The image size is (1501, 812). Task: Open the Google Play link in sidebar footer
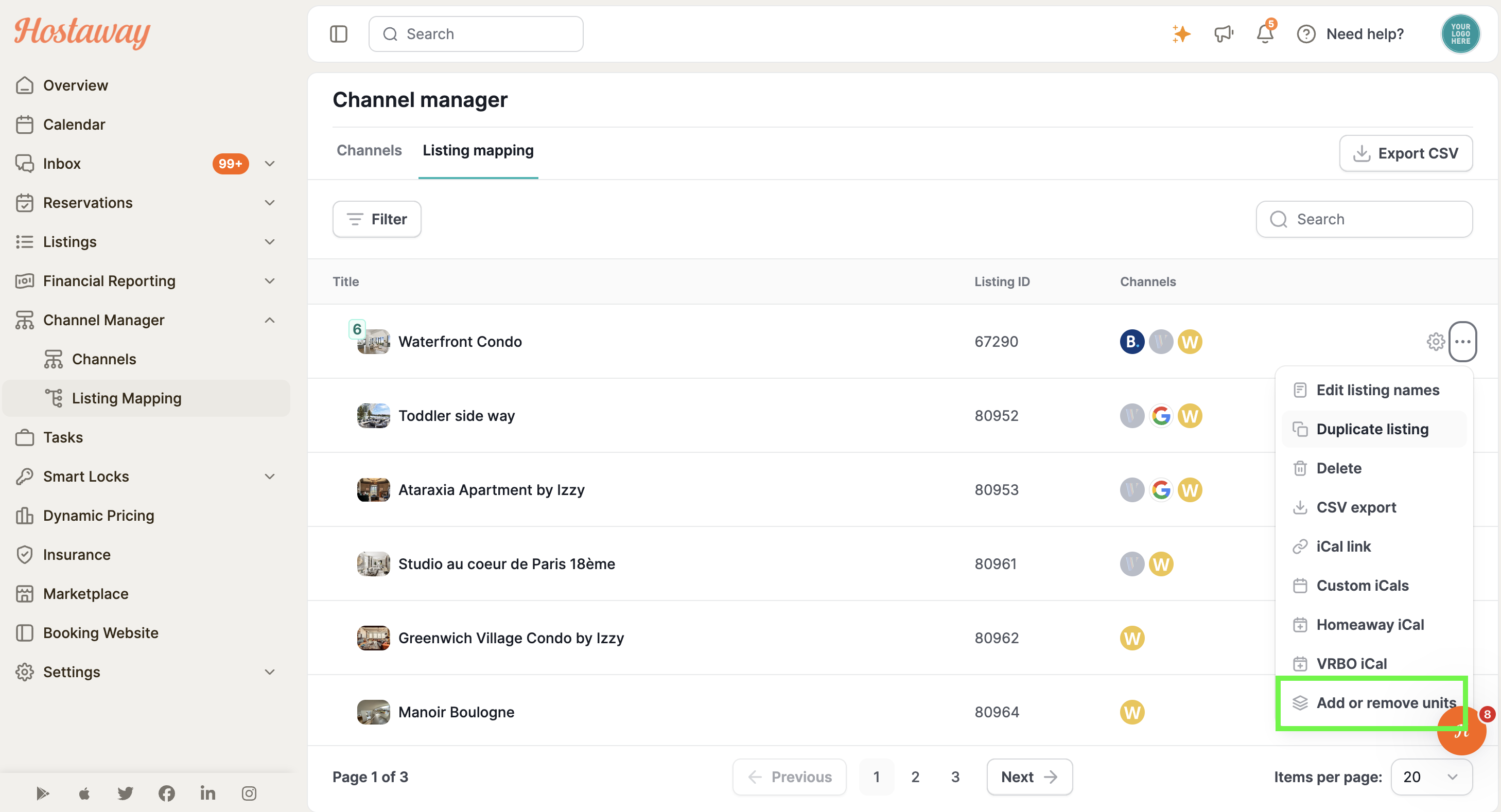(43, 793)
